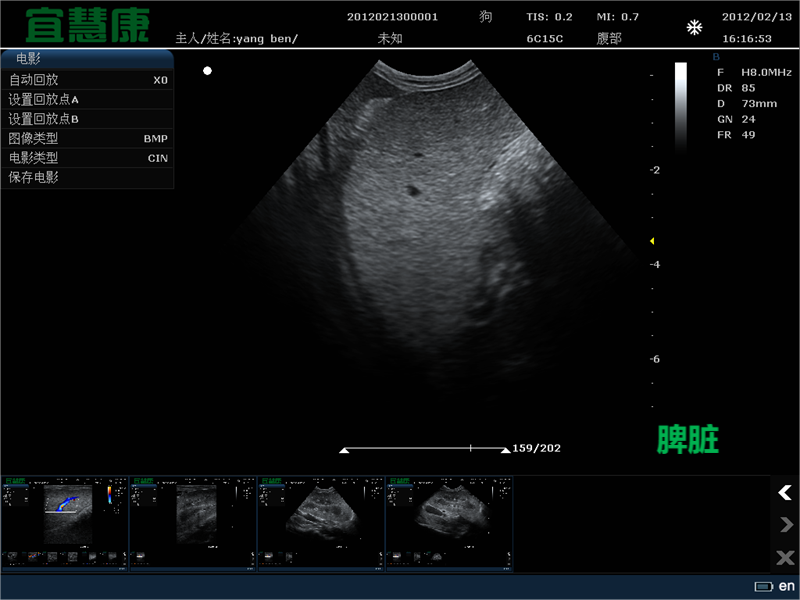Choose 设置回放点A menu item

(x=87, y=100)
